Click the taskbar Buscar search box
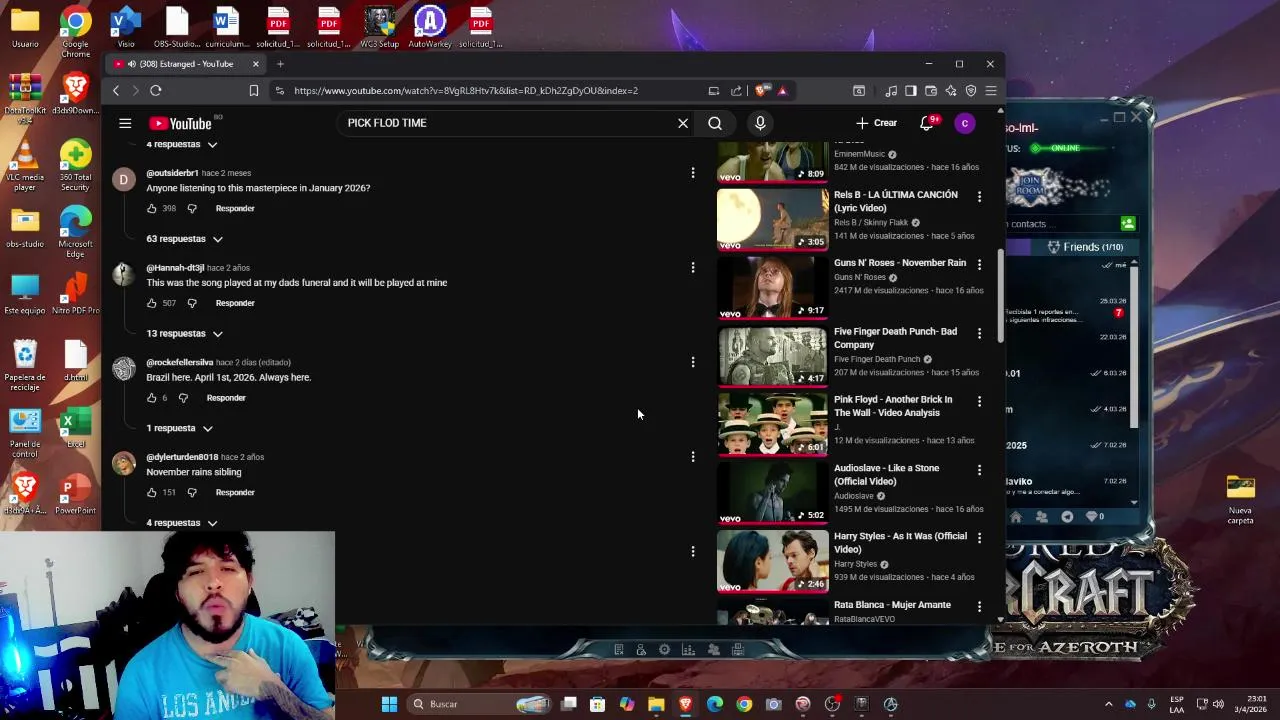The width and height of the screenshot is (1280, 720). 481,704
